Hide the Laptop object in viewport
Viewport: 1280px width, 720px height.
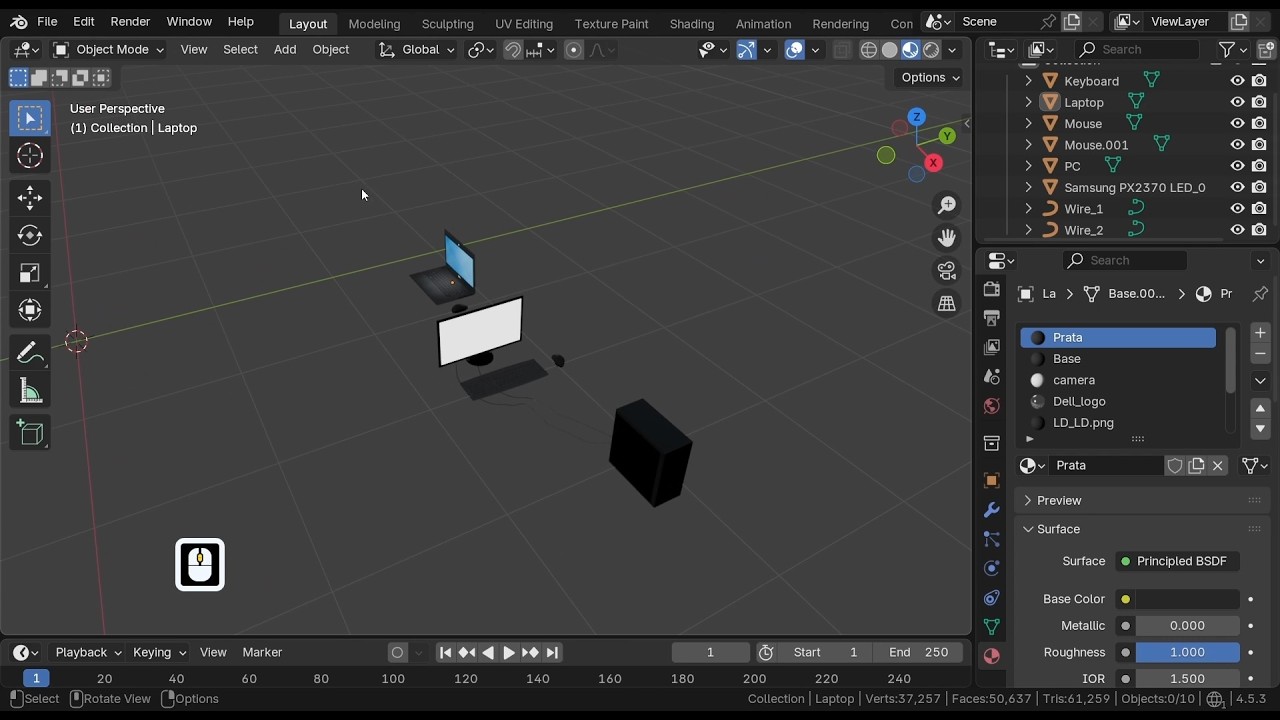click(1237, 102)
